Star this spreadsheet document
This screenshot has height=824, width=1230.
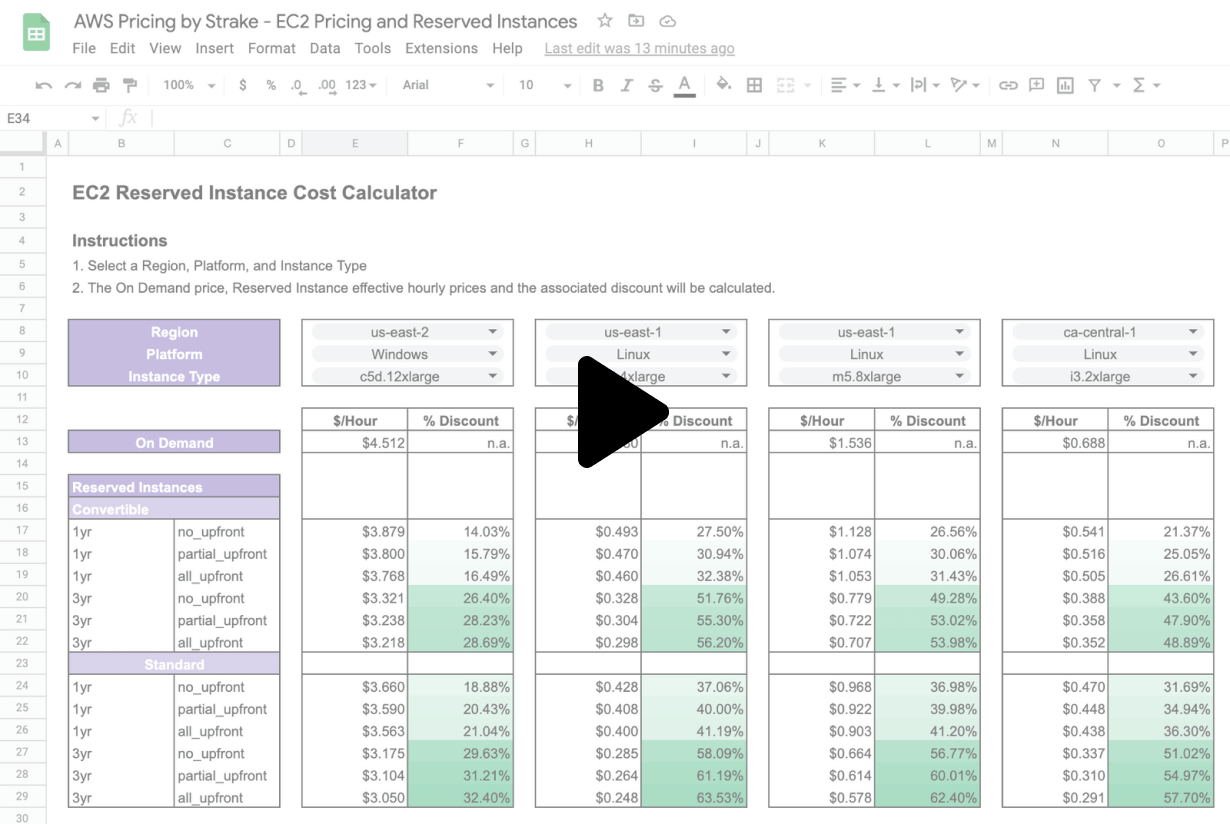pyautogui.click(x=605, y=21)
